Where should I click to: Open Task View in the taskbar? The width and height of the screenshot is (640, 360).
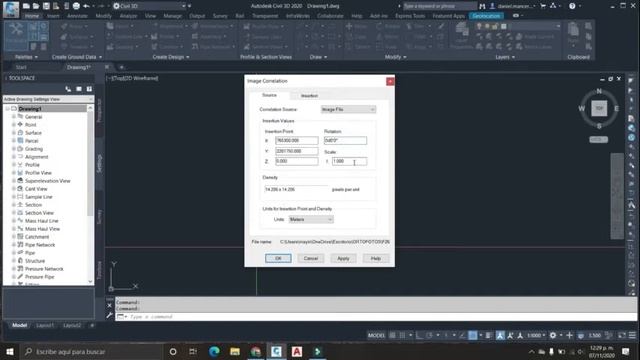(193, 351)
